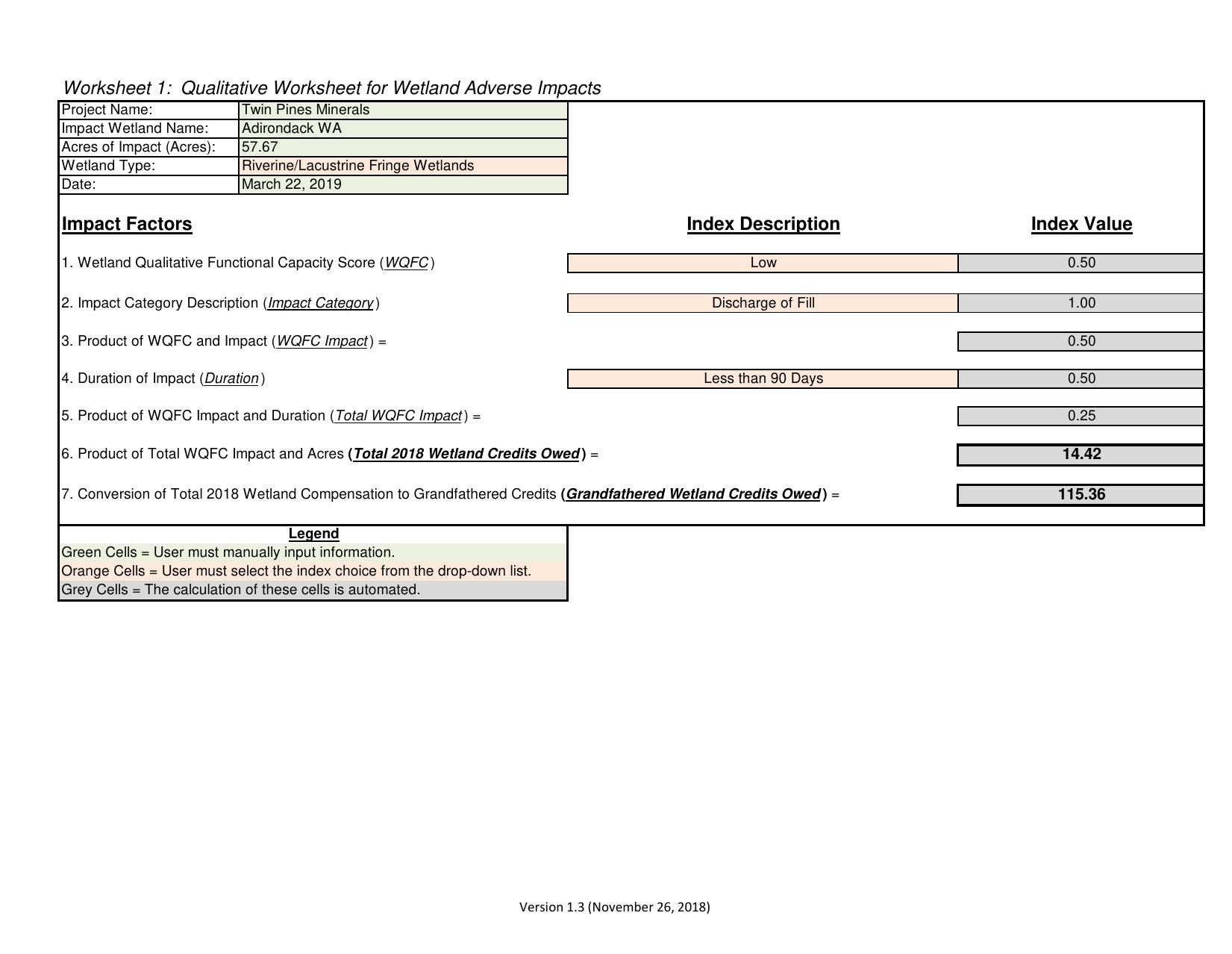Open Duration dropdown 'Less than 90 Days'
The width and height of the screenshot is (1232, 954).
763,378
